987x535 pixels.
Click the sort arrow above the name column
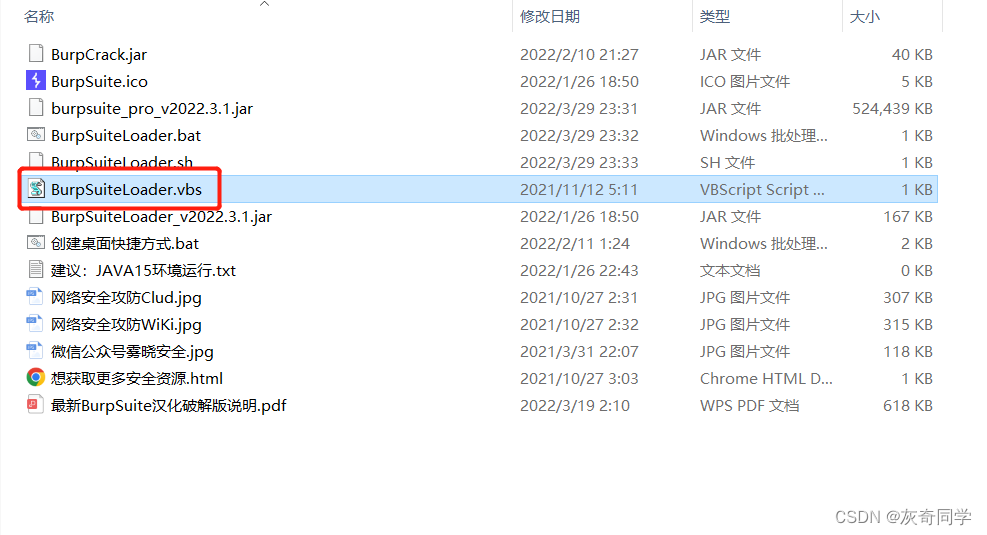point(264,4)
